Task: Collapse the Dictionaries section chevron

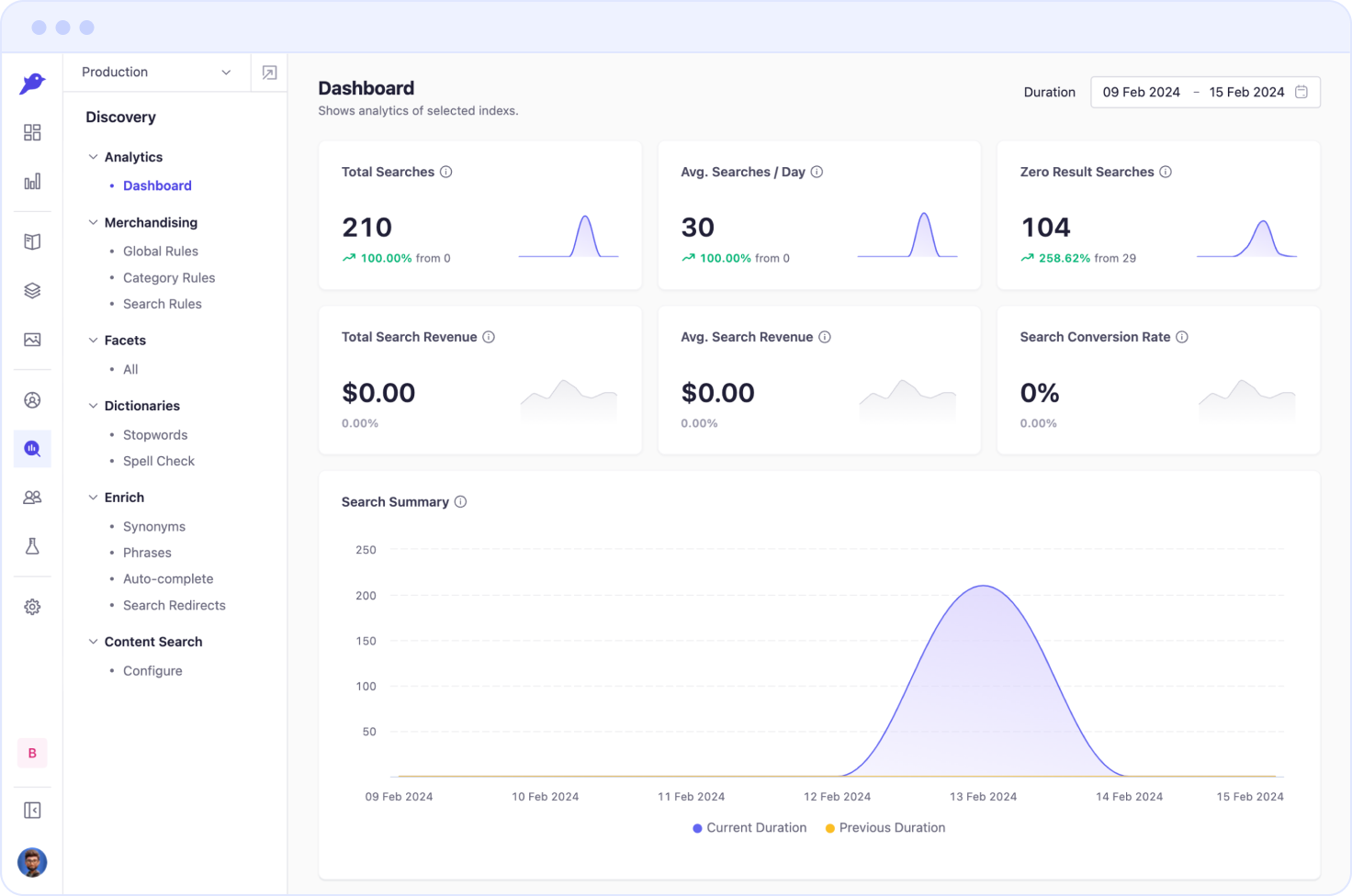Action: [93, 406]
